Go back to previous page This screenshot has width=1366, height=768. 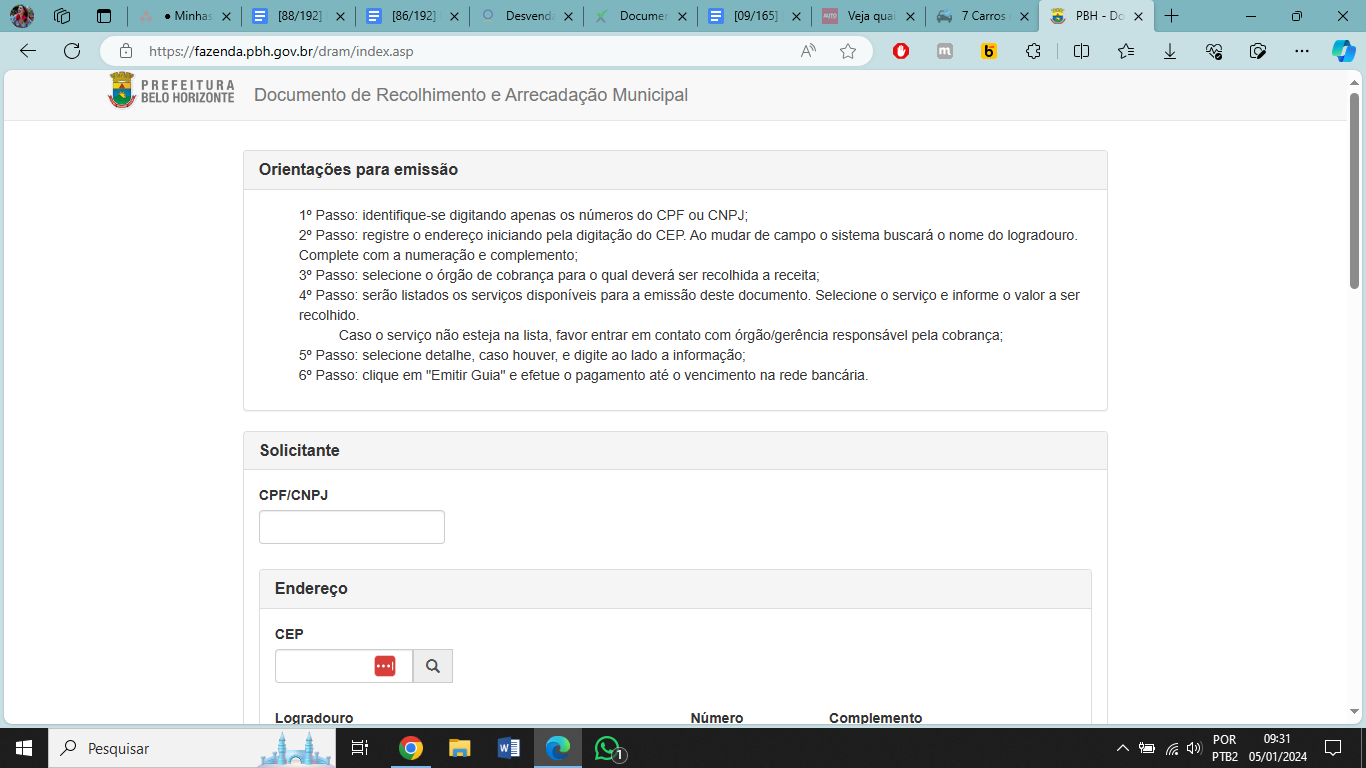[x=28, y=51]
